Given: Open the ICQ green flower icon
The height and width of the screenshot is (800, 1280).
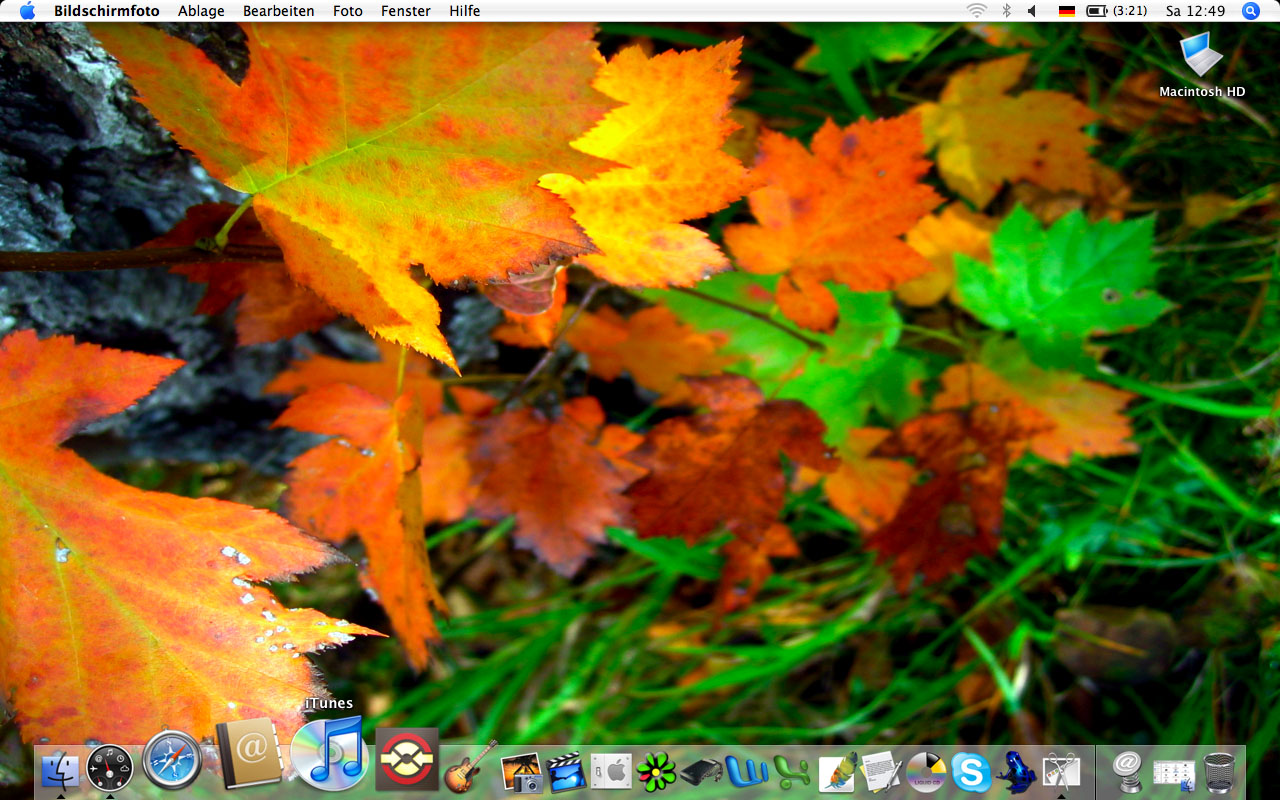Looking at the screenshot, I should pyautogui.click(x=656, y=772).
